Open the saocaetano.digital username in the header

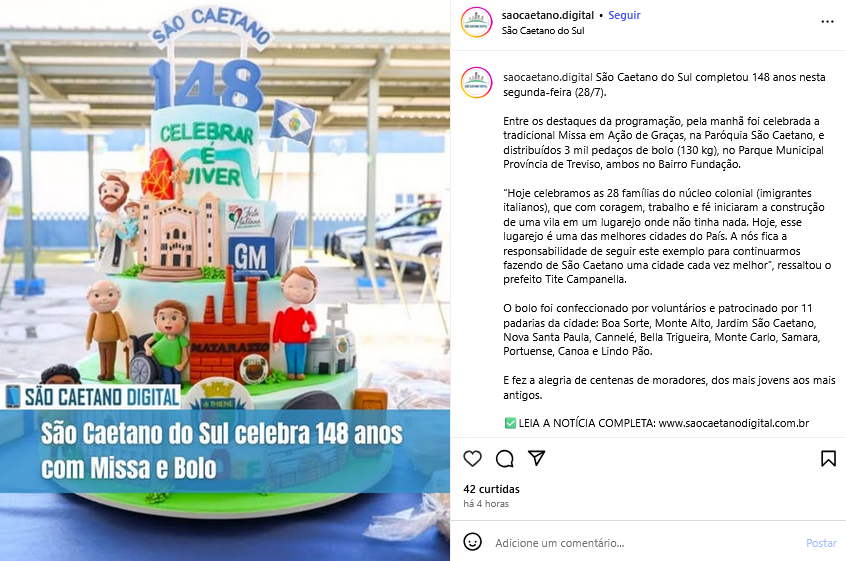[548, 15]
